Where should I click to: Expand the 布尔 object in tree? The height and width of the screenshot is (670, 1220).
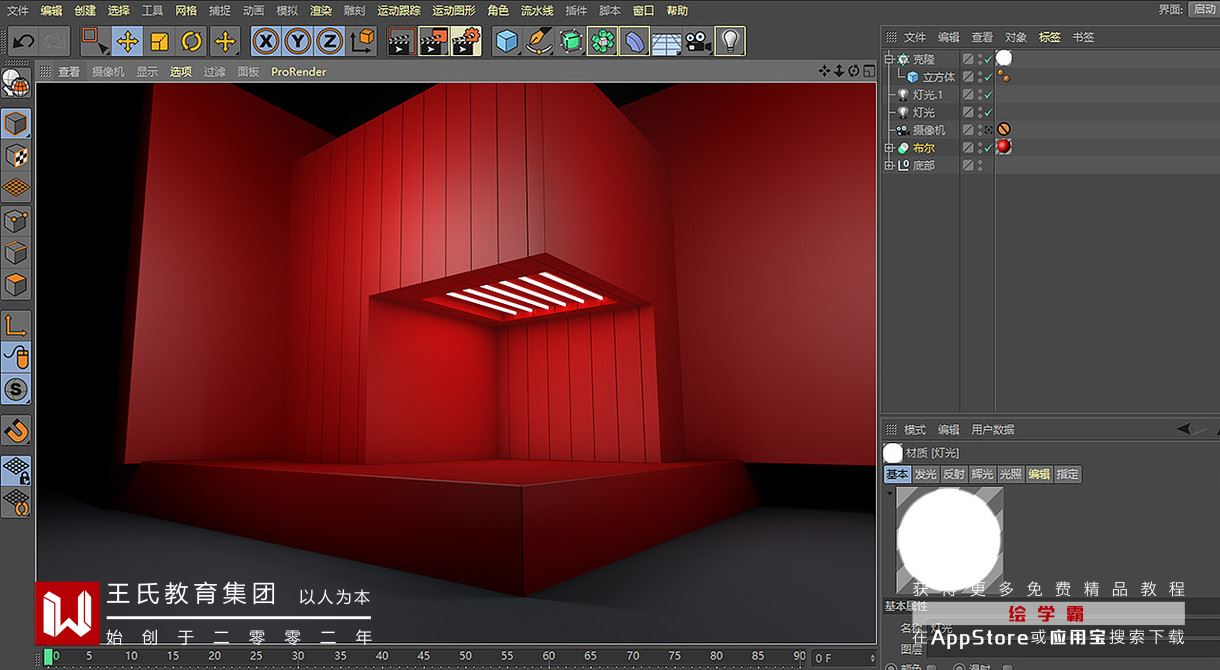click(889, 148)
